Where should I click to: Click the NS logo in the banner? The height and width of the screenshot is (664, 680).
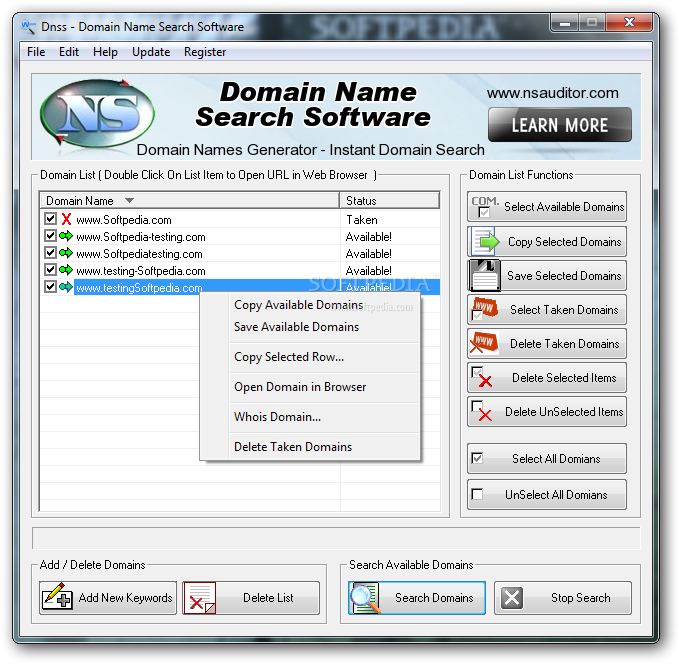(x=98, y=113)
